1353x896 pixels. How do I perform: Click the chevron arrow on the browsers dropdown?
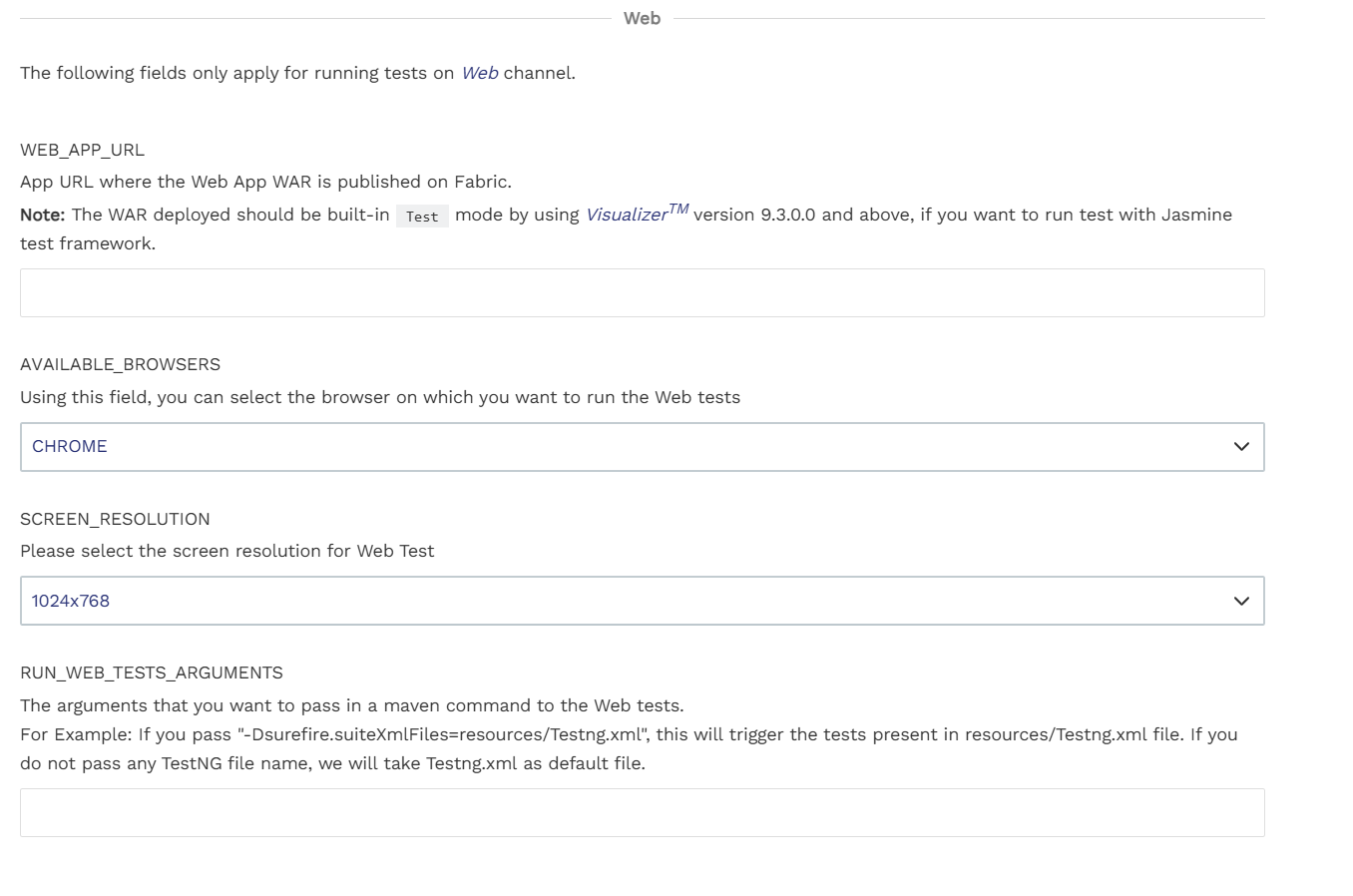point(1241,447)
